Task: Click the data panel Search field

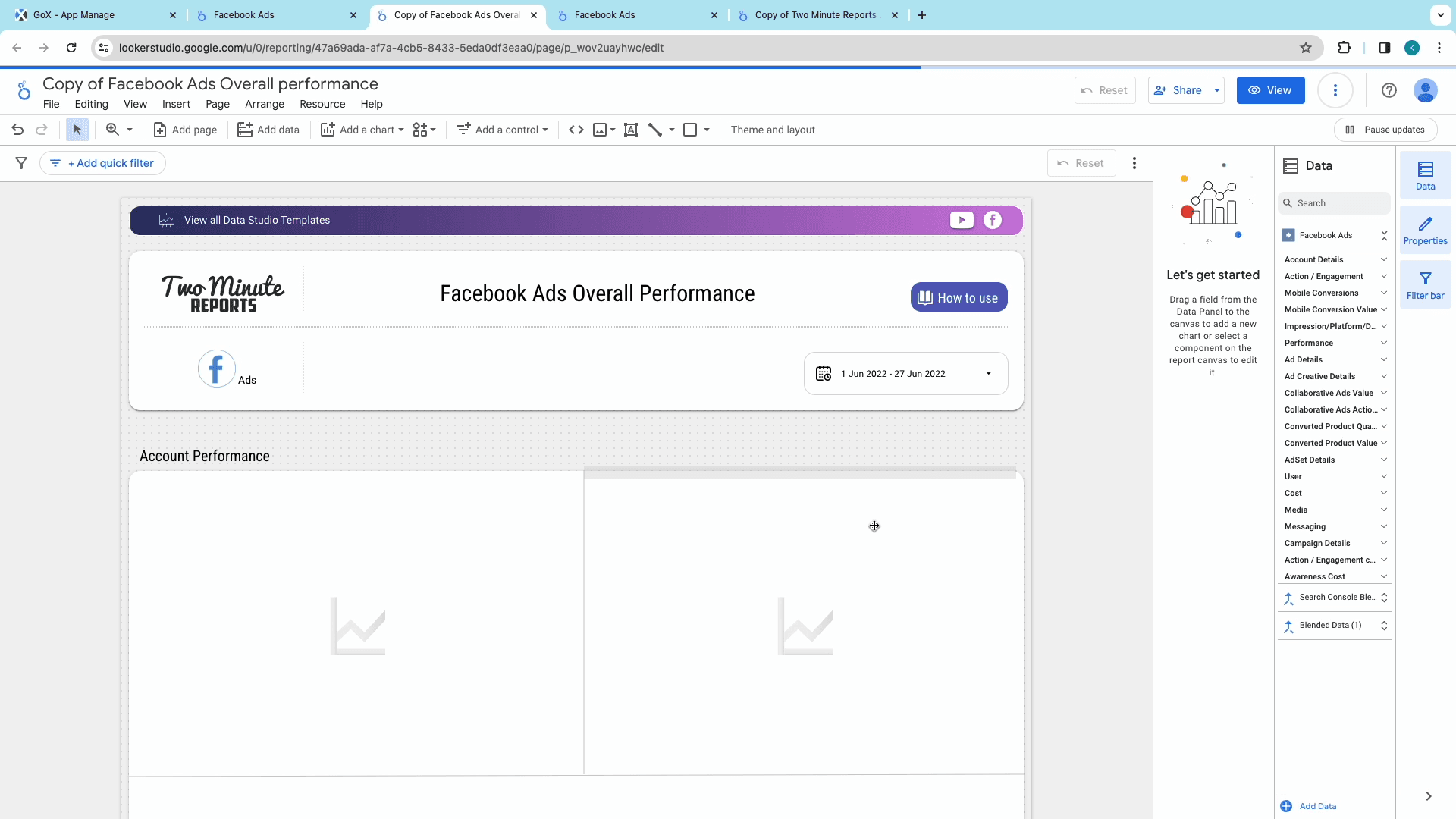Action: [x=1335, y=203]
